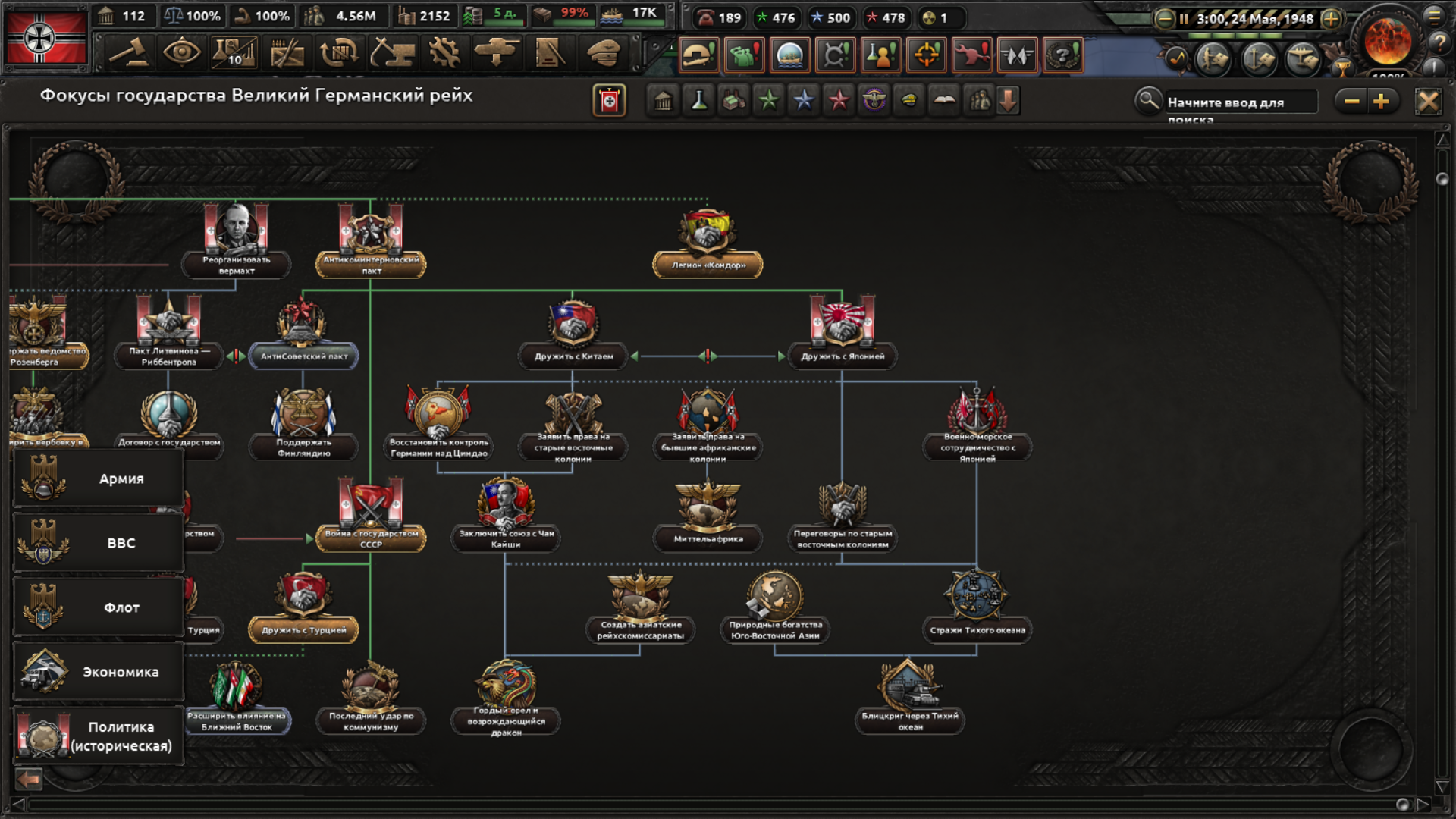Click the German Reich flag
The image size is (1456, 819).
[45, 38]
